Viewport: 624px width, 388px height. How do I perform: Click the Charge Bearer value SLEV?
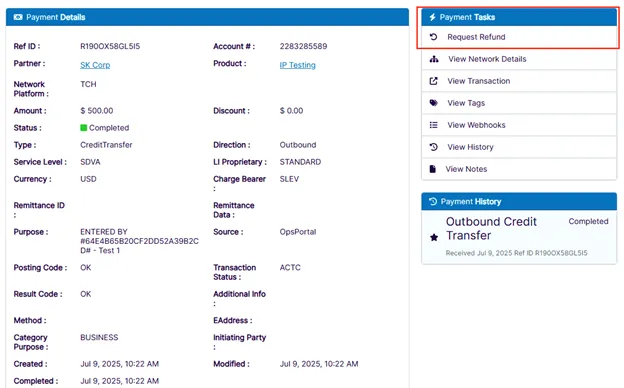(x=289, y=179)
